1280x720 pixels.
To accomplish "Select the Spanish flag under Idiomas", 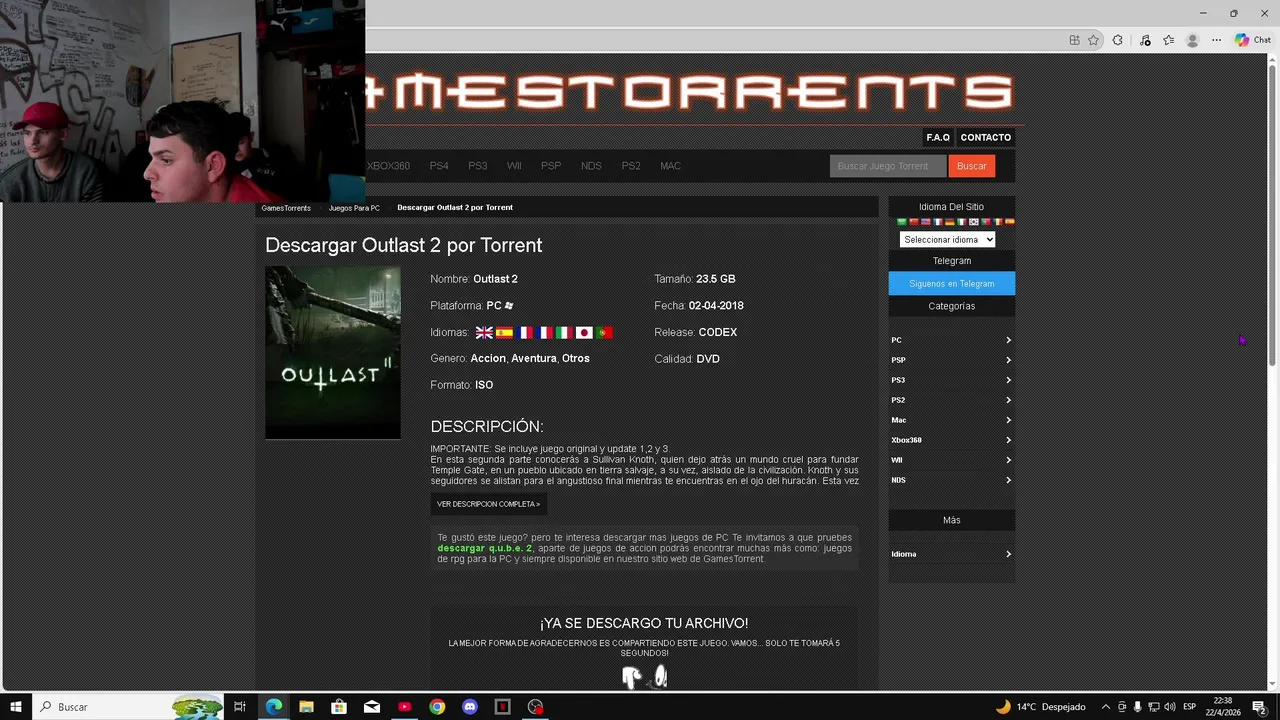I will coord(504,332).
